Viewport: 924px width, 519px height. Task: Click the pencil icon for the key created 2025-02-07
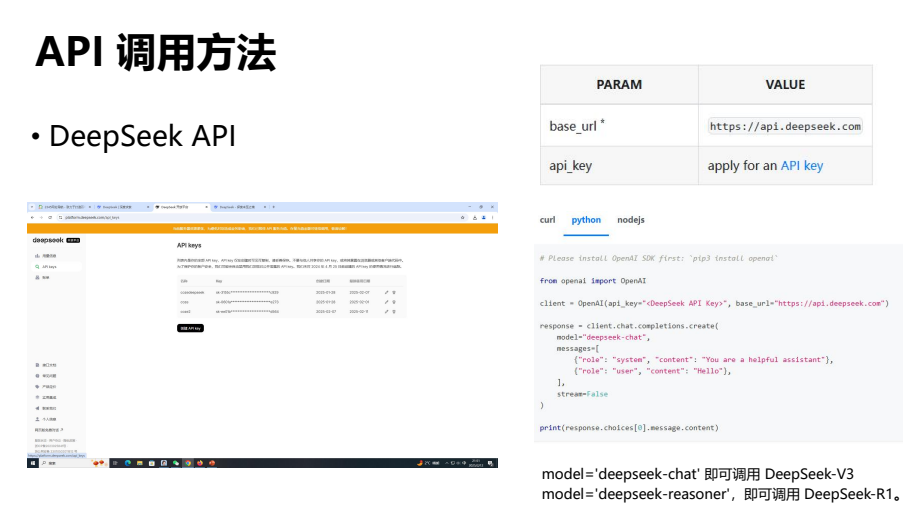coord(387,312)
